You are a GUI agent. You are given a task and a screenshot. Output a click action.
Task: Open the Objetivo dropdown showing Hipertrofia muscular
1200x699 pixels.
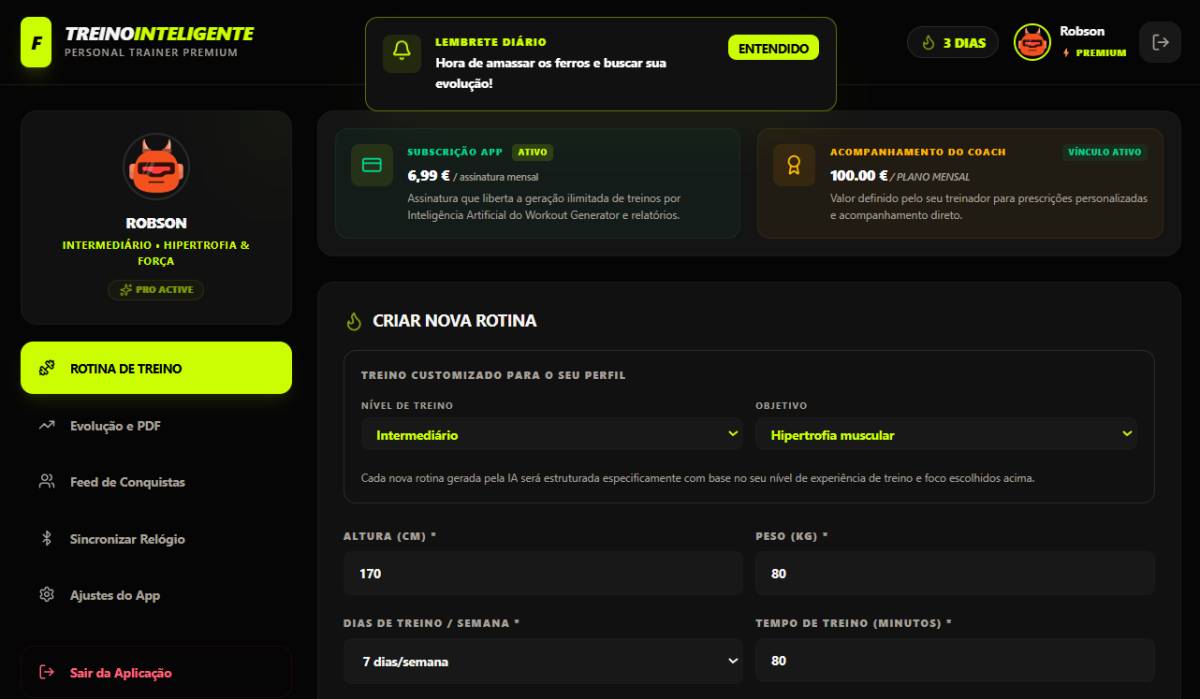point(946,435)
